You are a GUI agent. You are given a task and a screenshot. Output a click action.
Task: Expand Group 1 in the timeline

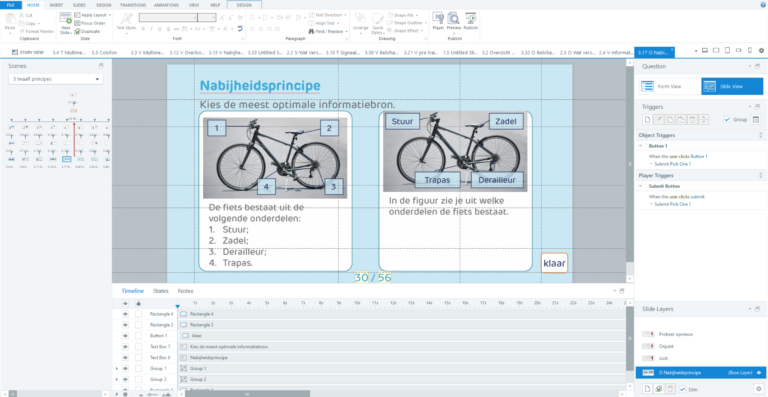117,368
